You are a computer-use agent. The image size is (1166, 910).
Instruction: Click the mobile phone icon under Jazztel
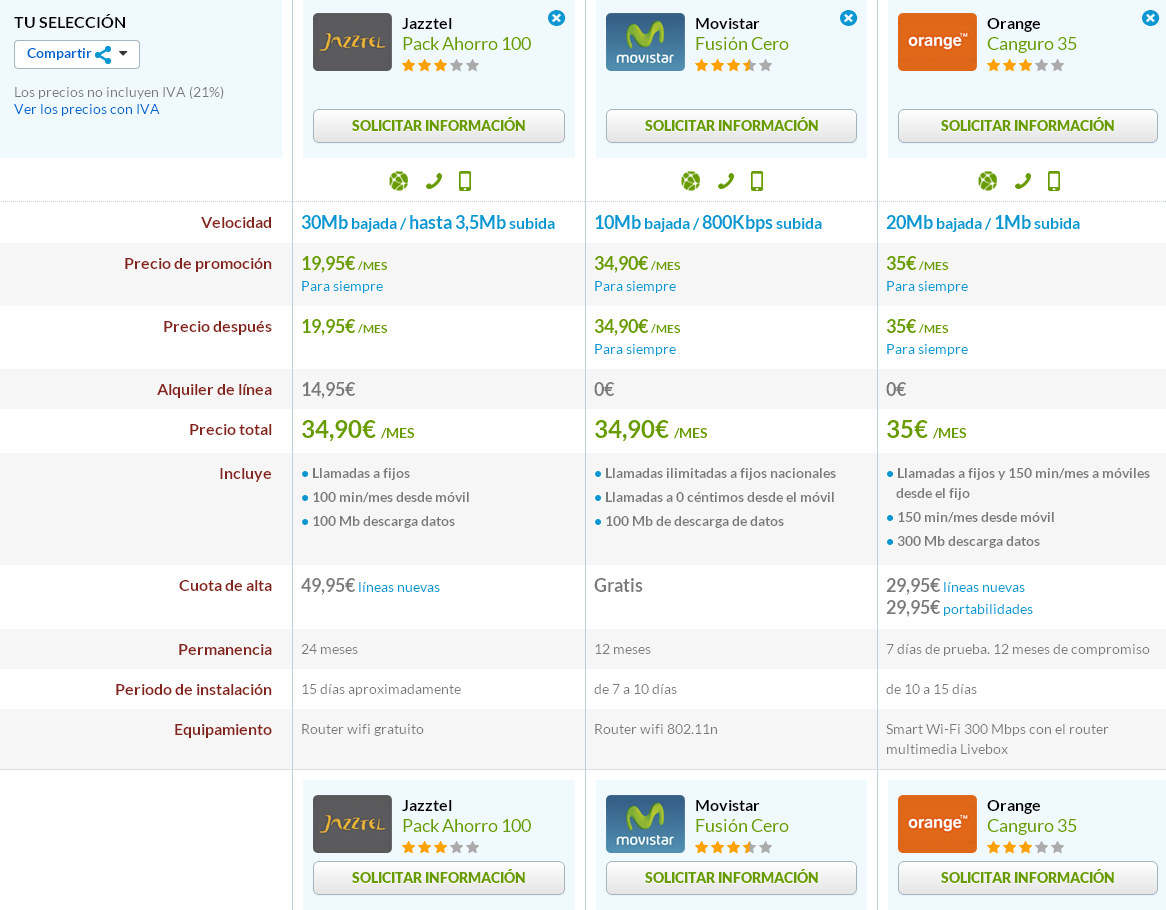click(465, 181)
